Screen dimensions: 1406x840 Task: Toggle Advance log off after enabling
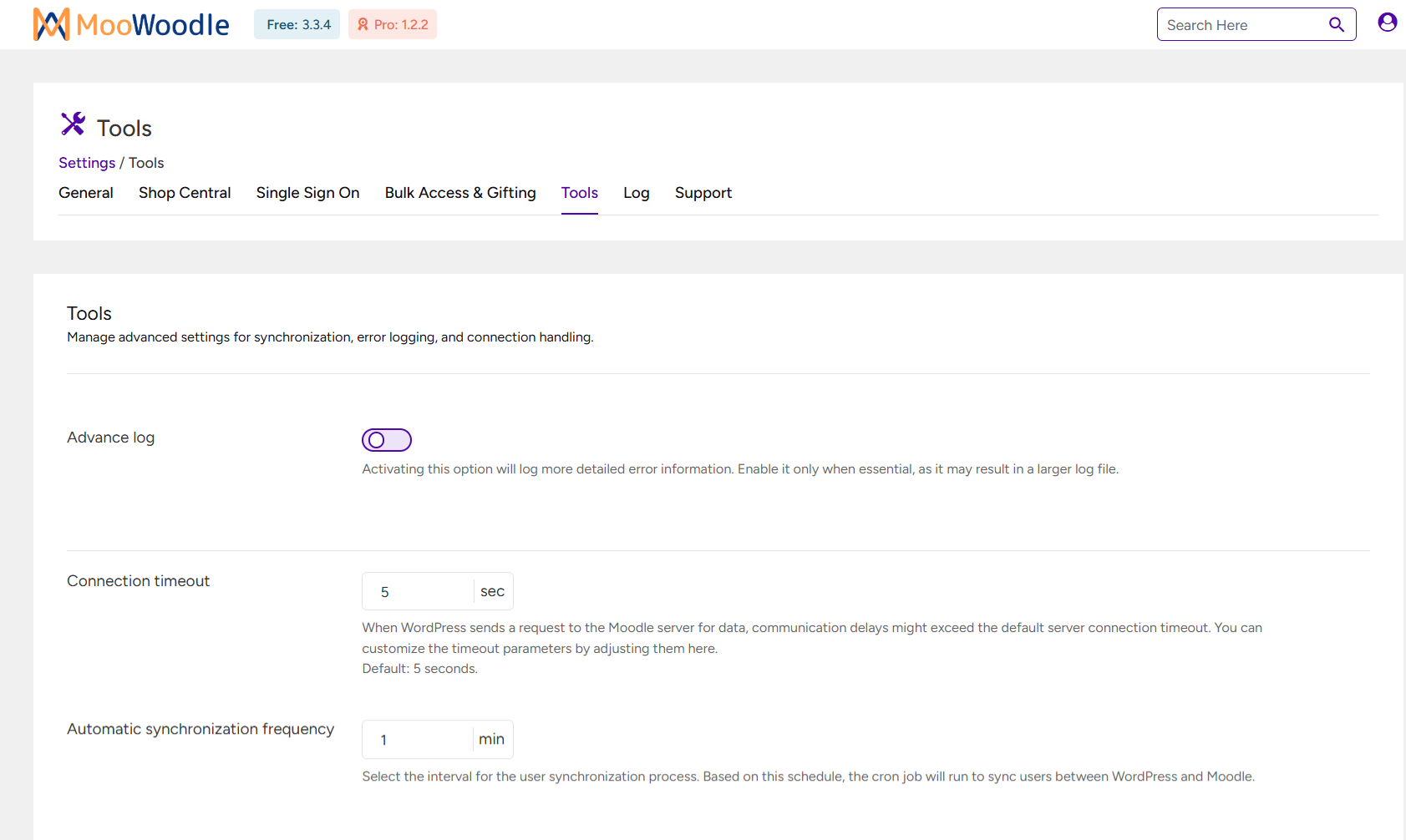(386, 440)
